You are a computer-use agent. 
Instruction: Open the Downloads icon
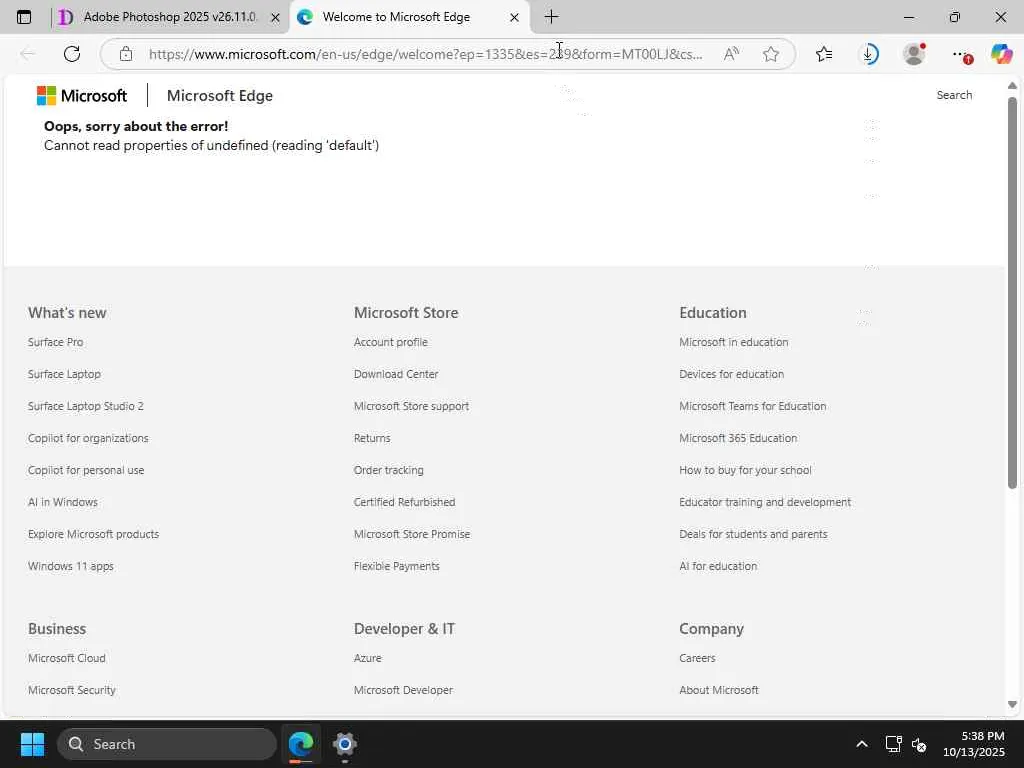point(869,54)
